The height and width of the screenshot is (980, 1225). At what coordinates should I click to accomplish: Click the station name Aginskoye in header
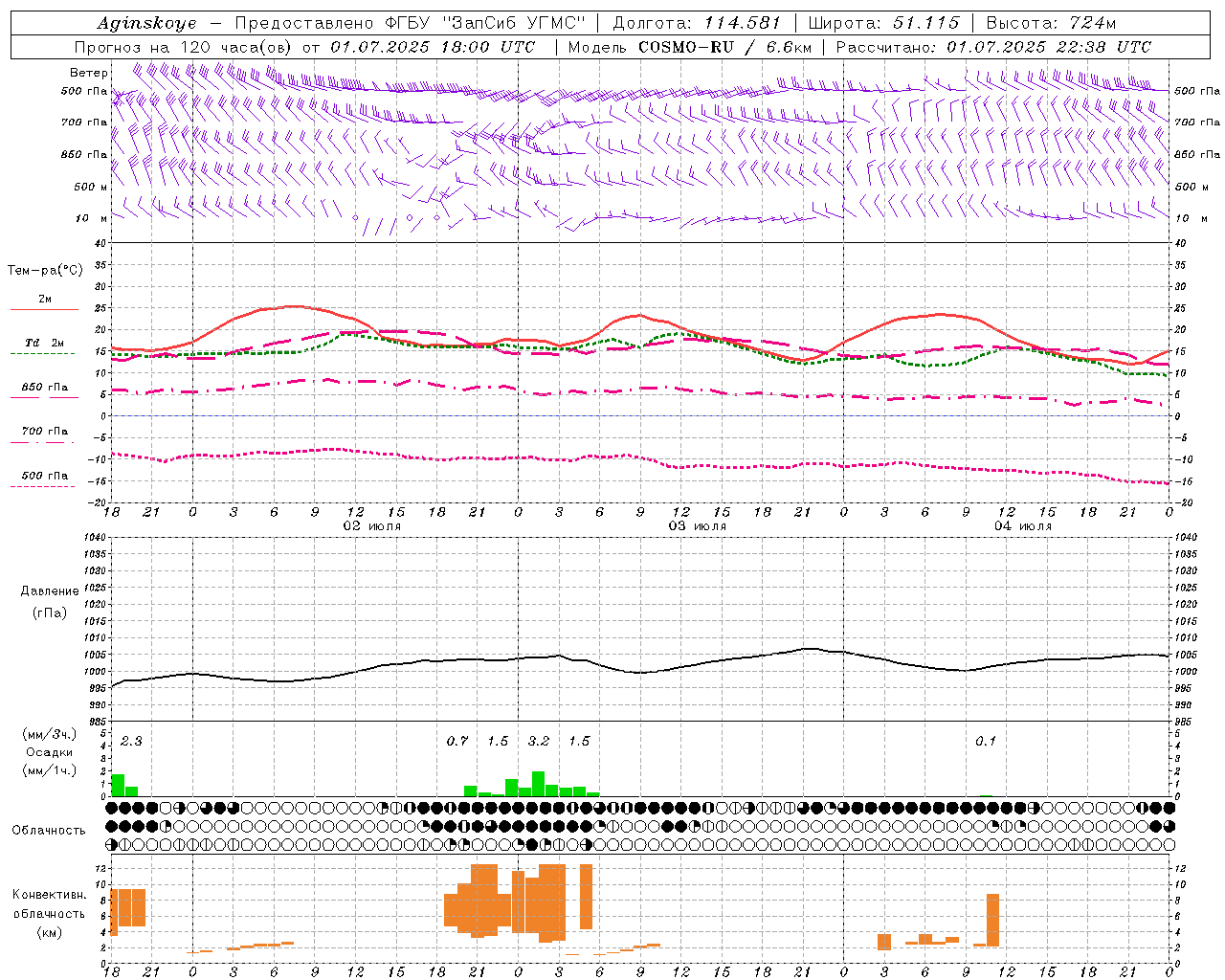click(x=146, y=23)
